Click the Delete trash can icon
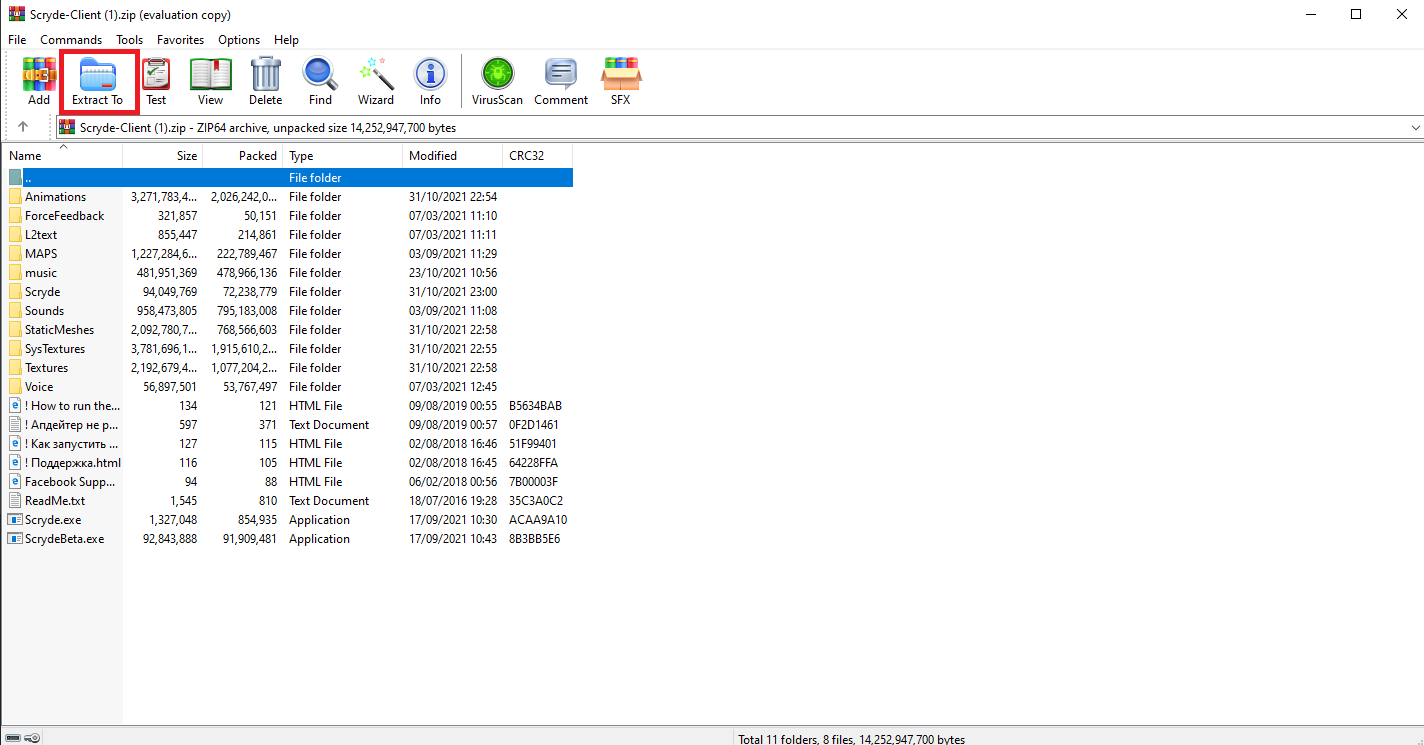Image resolution: width=1424 pixels, height=745 pixels. tap(265, 81)
